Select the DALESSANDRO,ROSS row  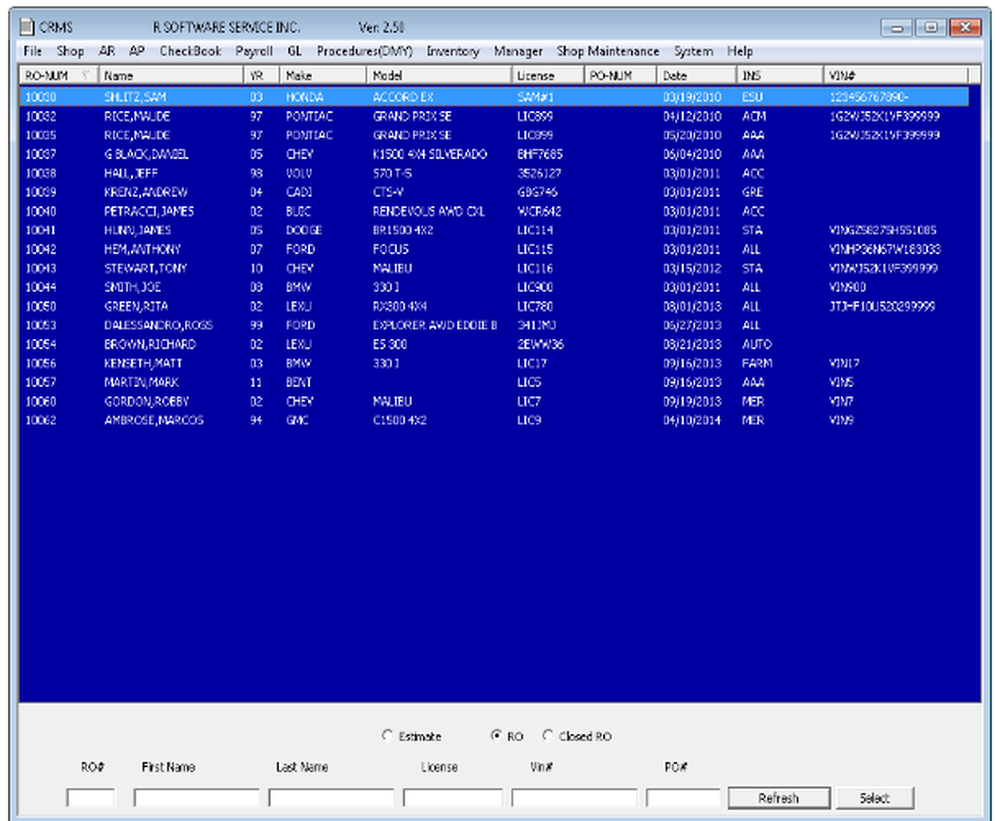494,325
